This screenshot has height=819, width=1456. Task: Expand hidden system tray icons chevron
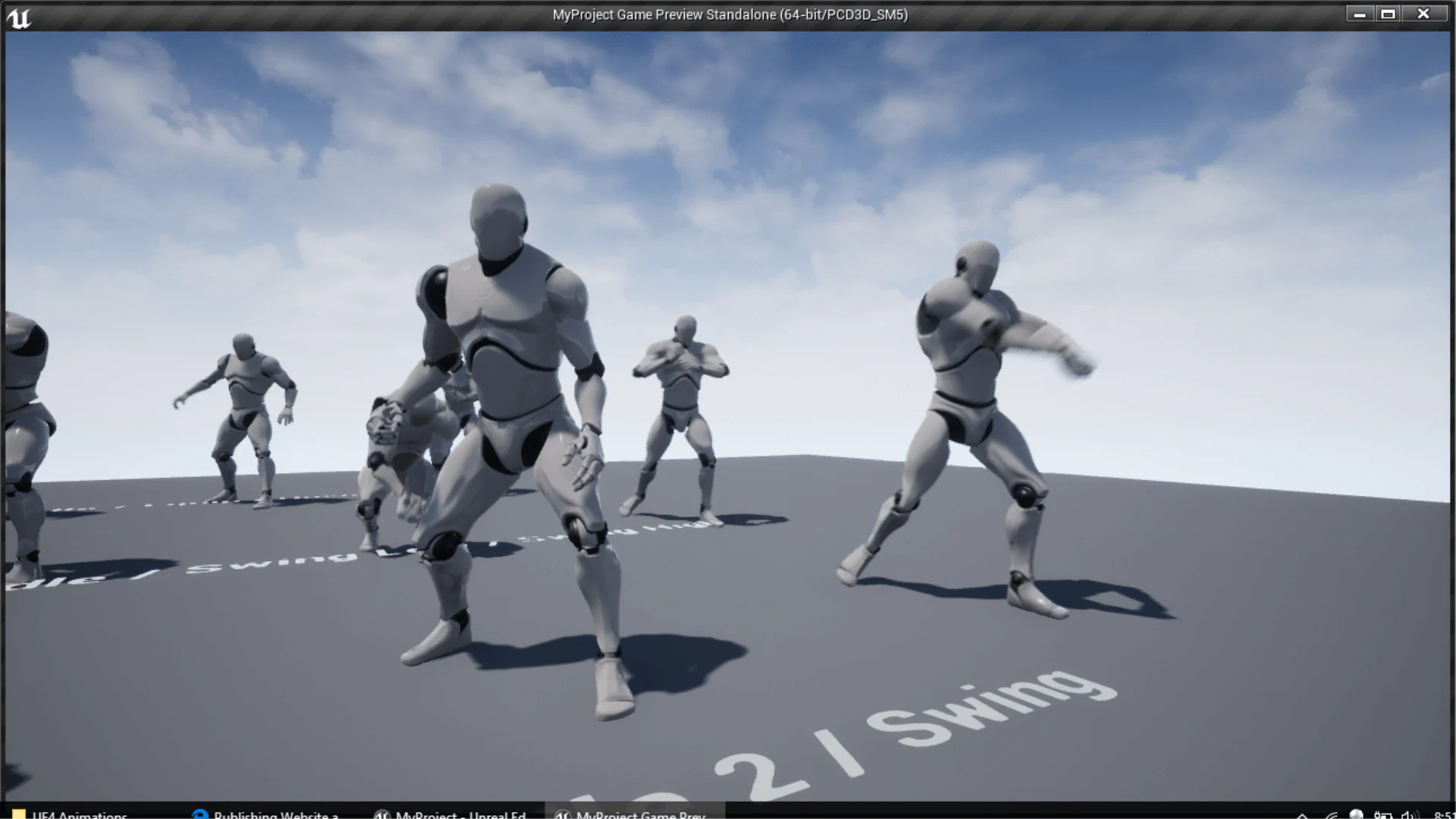click(x=1302, y=815)
